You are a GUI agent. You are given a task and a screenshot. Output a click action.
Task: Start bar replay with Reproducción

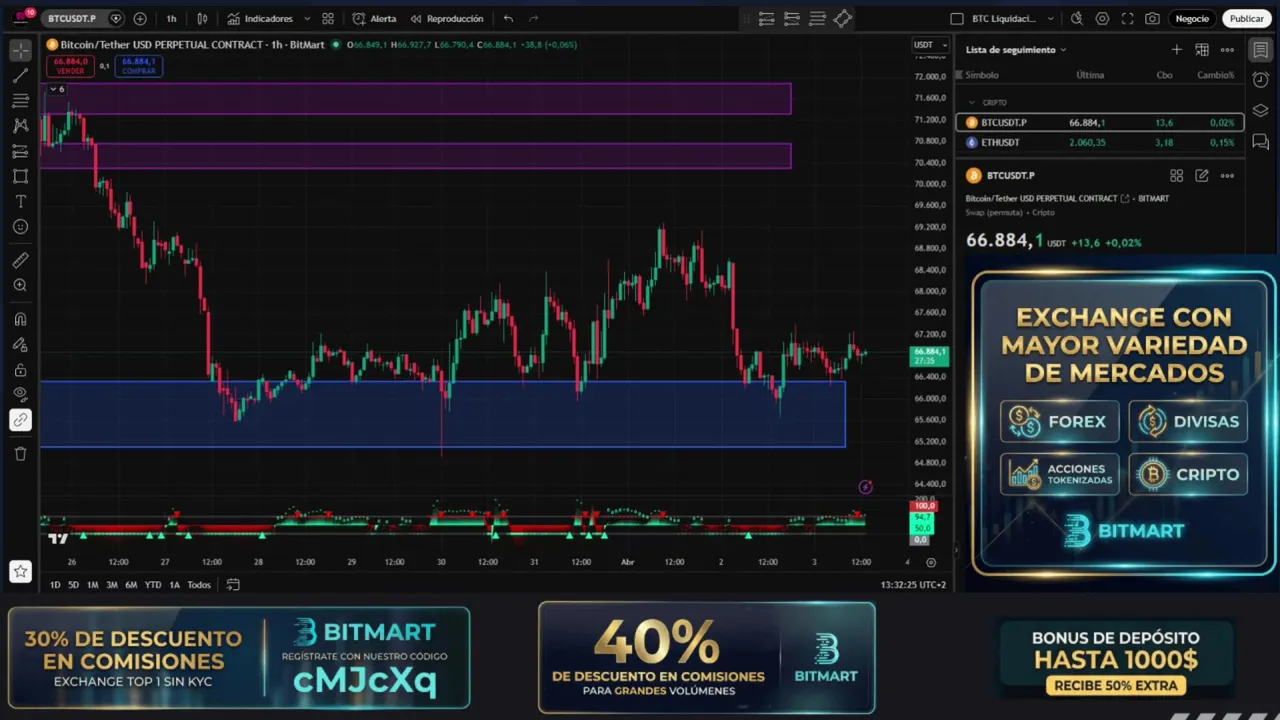tap(446, 18)
